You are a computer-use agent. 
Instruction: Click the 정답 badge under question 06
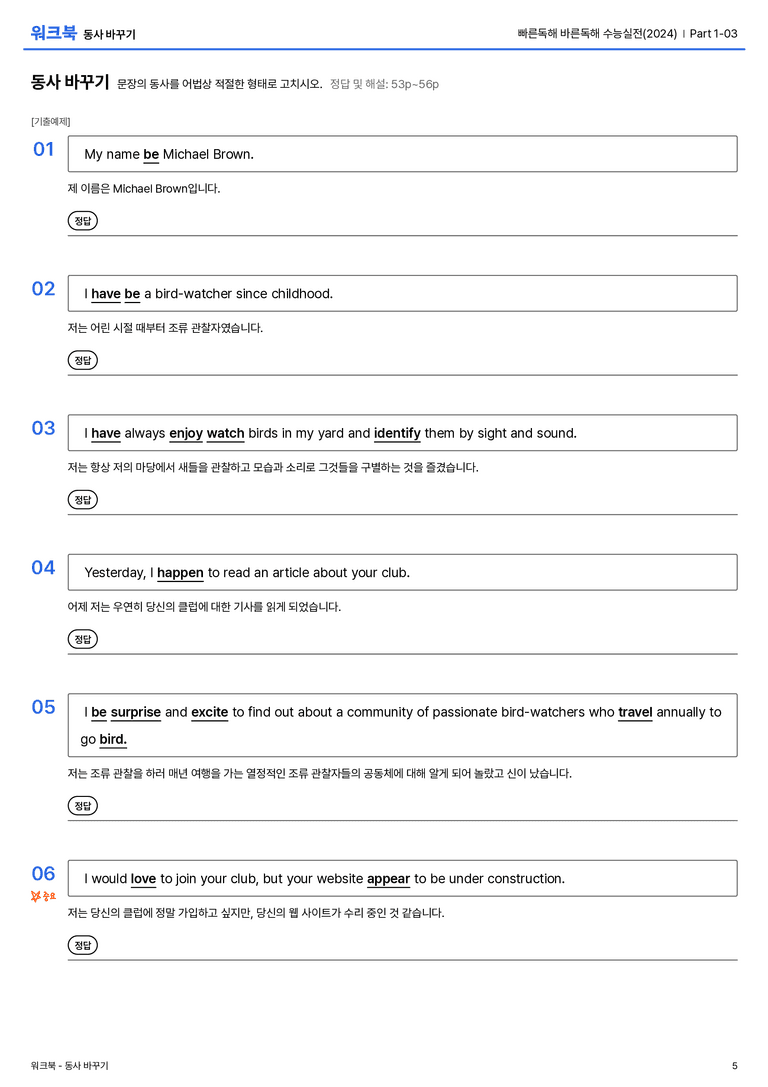click(x=82, y=945)
